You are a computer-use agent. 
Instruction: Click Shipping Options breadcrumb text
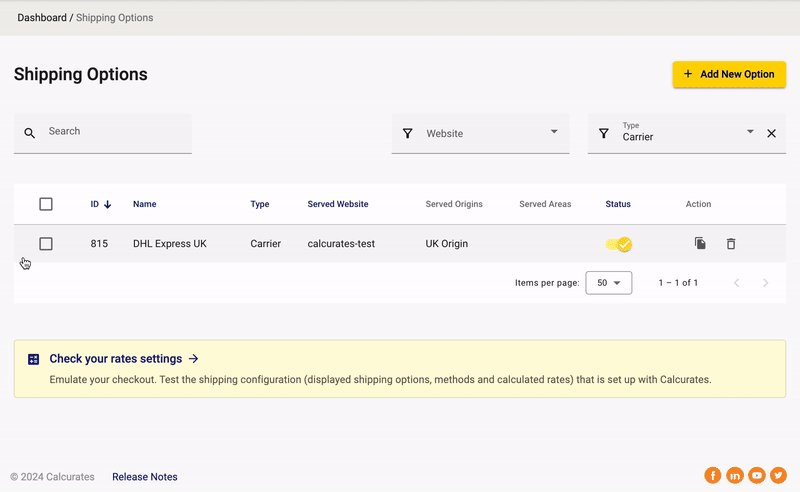pyautogui.click(x=114, y=18)
